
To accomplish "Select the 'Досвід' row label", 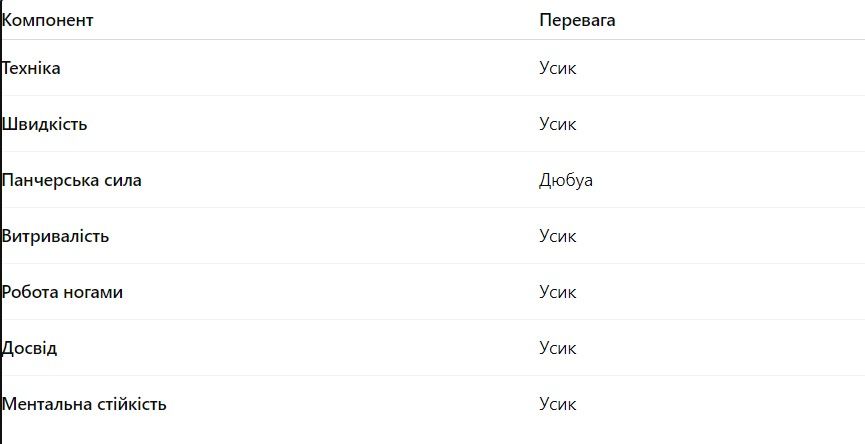I will click(30, 348).
